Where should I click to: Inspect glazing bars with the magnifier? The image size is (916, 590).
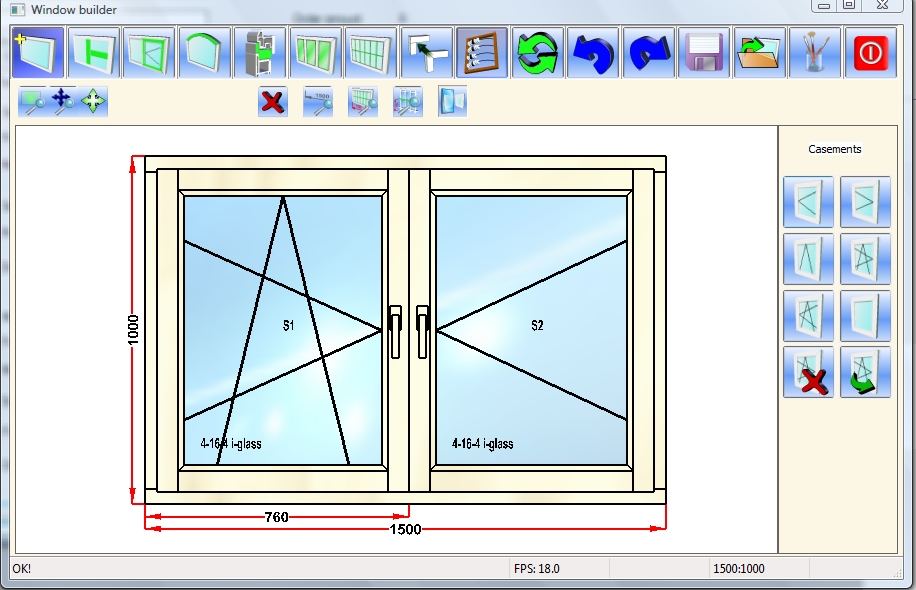click(363, 102)
